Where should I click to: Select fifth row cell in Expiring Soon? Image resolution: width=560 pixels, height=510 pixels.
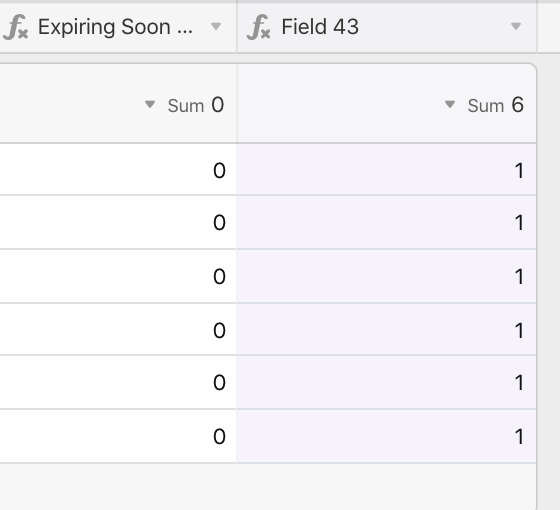click(118, 382)
